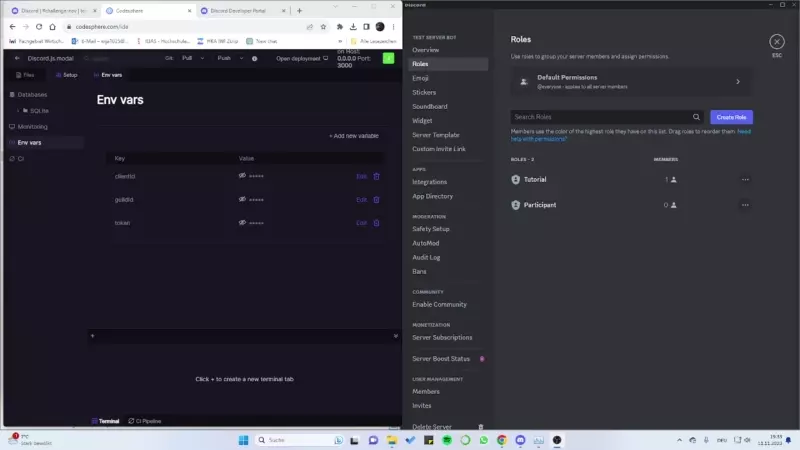Expand Default Permissions settings
Viewport: 800px width, 450px height.
pyautogui.click(x=738, y=82)
